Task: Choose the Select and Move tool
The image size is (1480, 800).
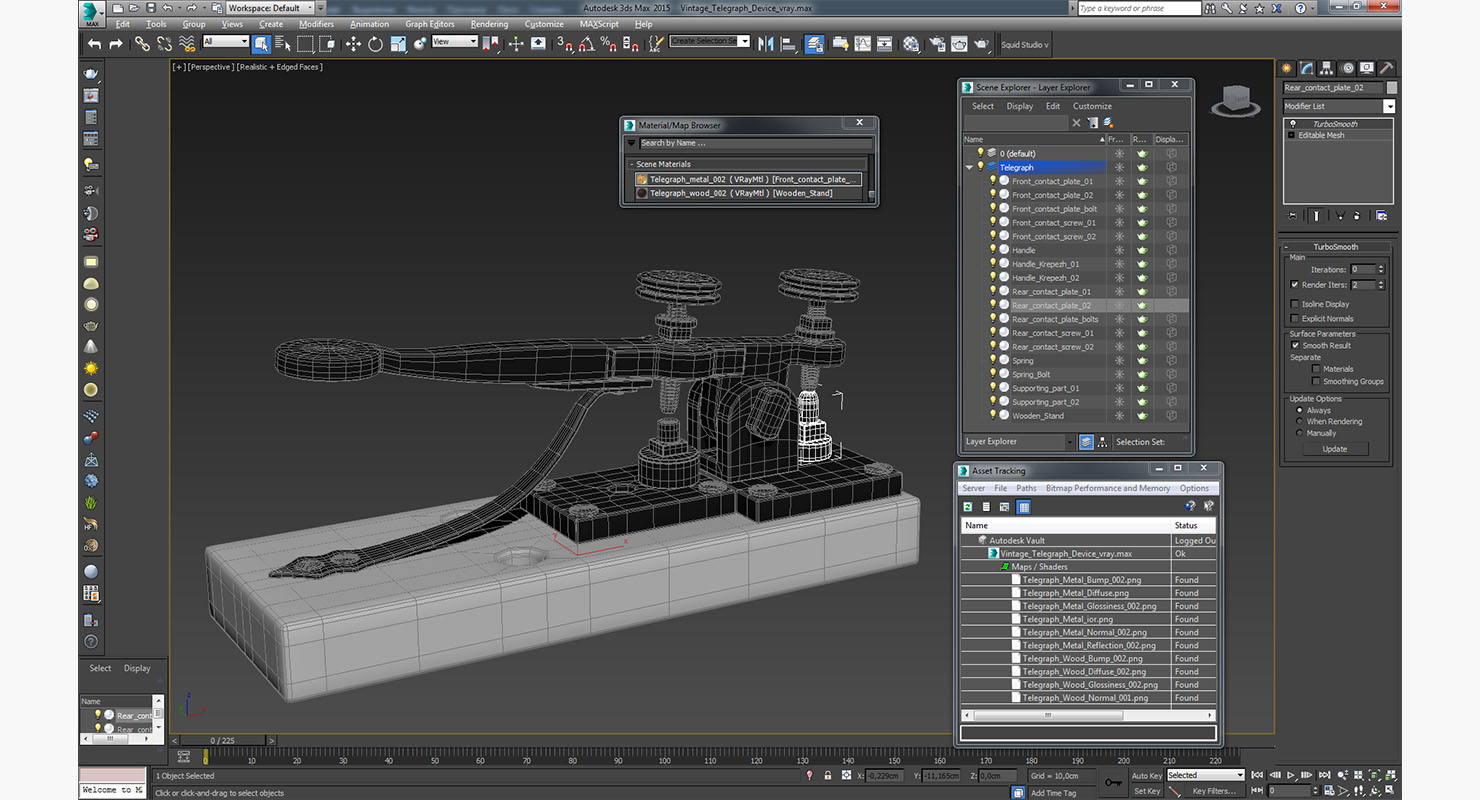Action: 353,43
